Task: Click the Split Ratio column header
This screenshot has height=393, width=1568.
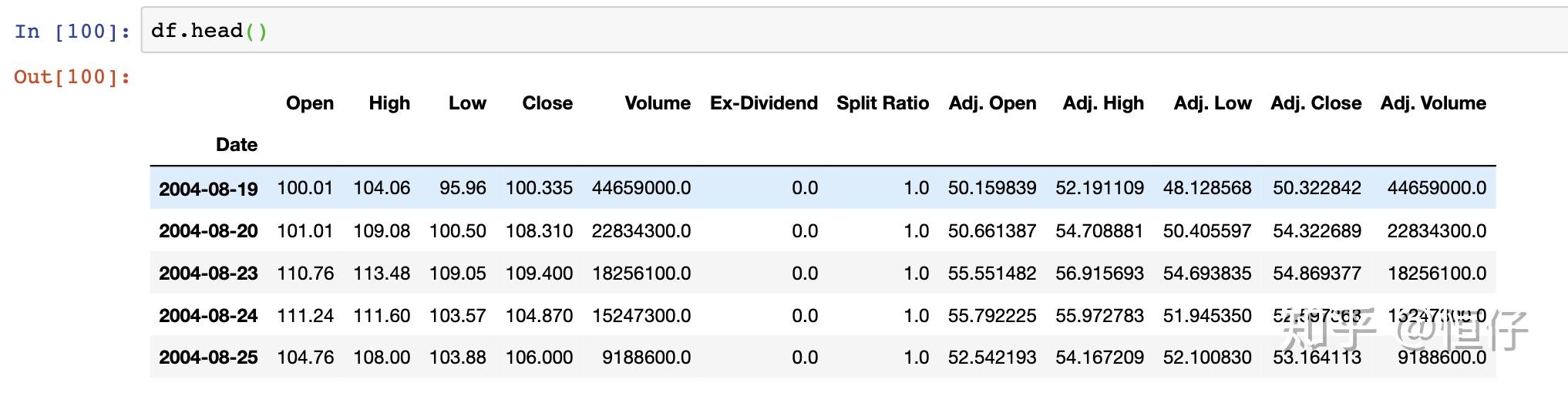Action: pos(883,103)
